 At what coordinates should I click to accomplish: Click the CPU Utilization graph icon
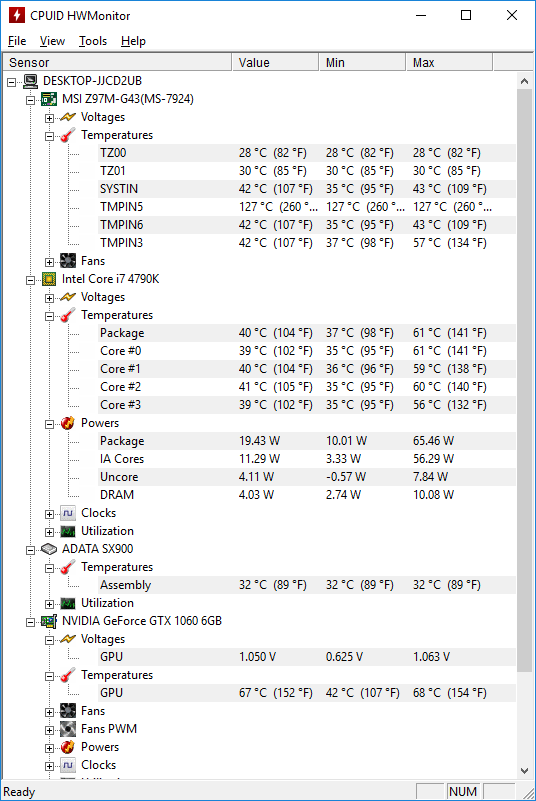[68, 531]
